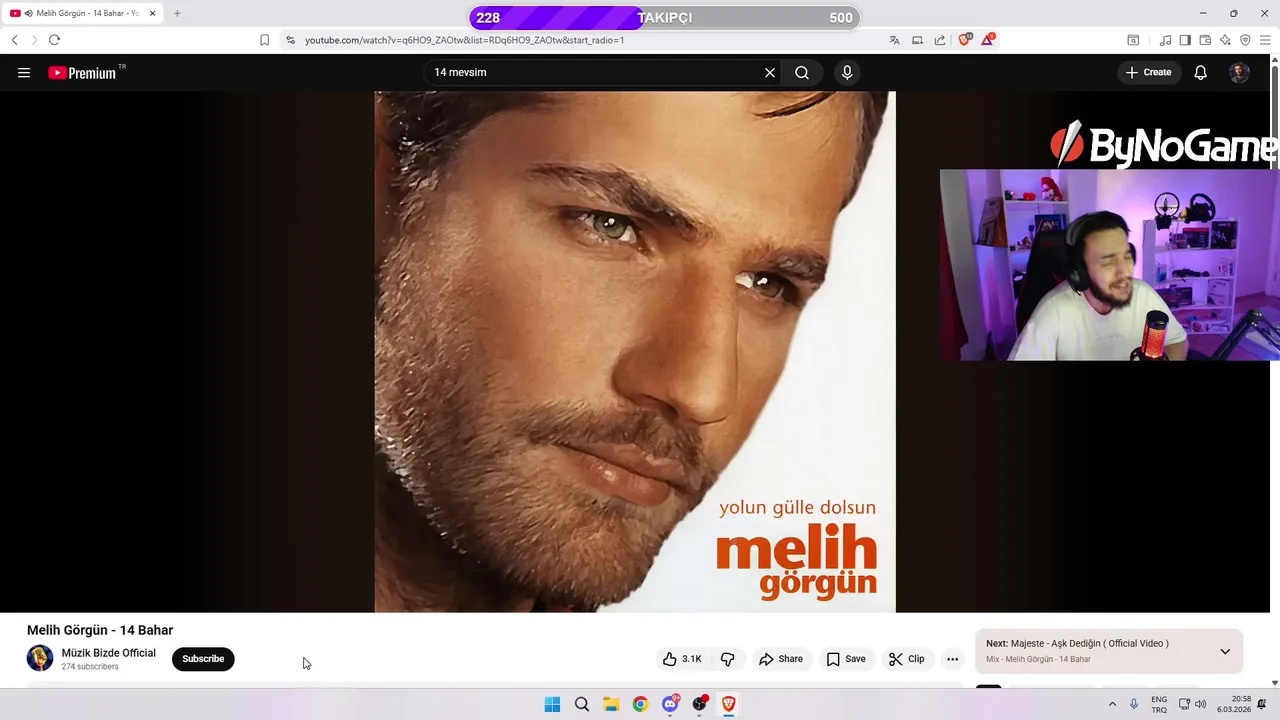The height and width of the screenshot is (720, 1280).
Task: Focus the '14 mevsim' search field
Action: [595, 73]
